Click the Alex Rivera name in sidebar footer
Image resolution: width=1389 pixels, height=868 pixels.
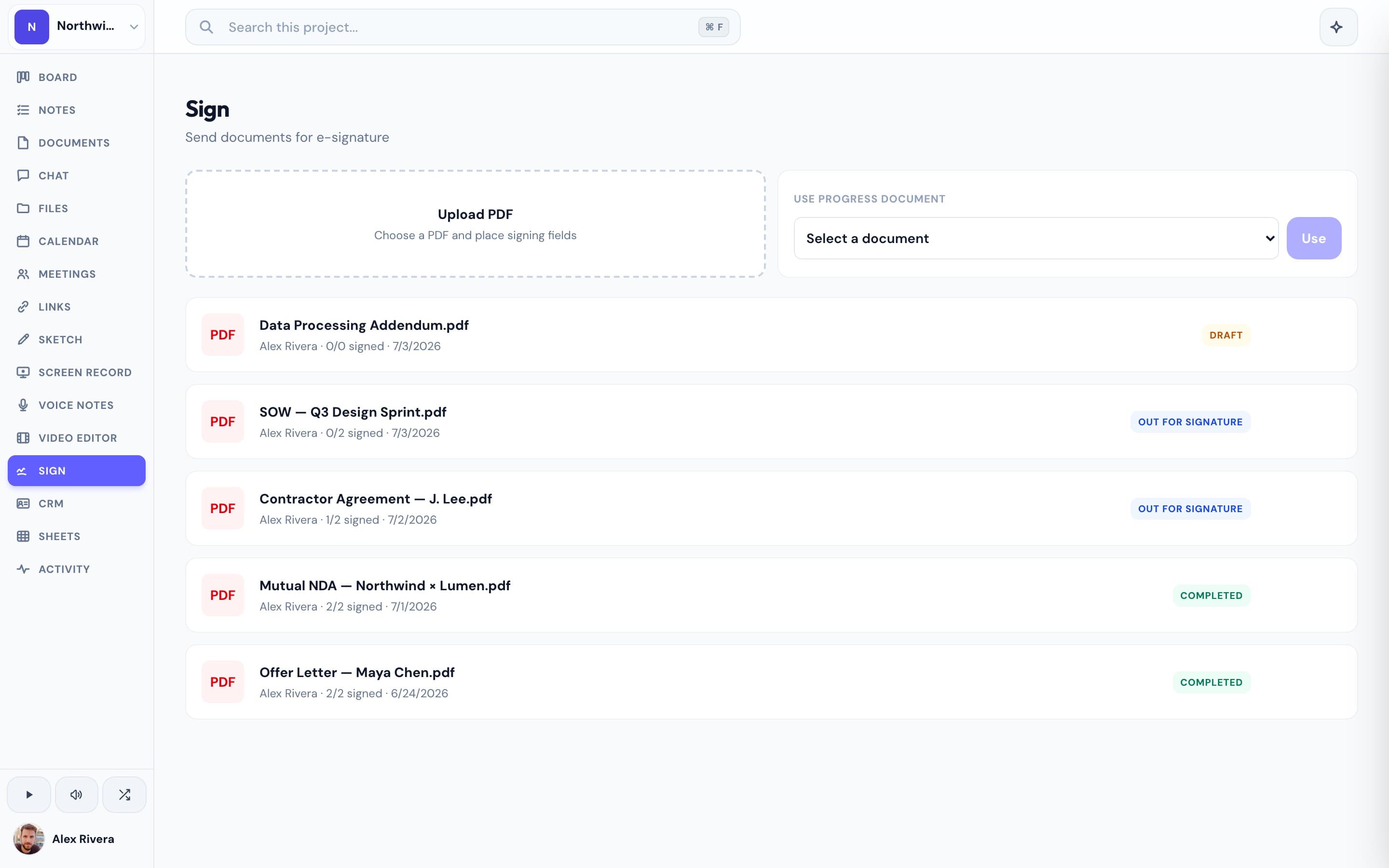coord(83,839)
